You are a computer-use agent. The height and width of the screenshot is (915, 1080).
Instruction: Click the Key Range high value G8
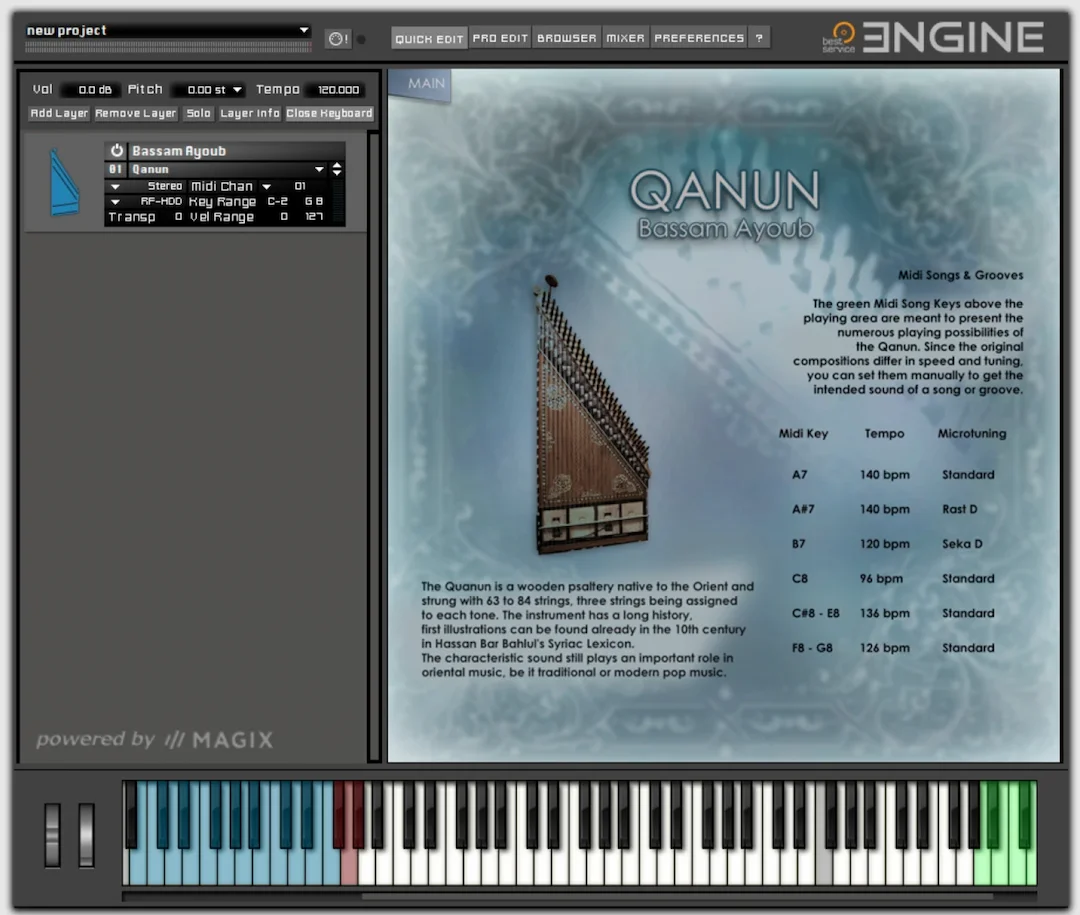pyautogui.click(x=313, y=201)
